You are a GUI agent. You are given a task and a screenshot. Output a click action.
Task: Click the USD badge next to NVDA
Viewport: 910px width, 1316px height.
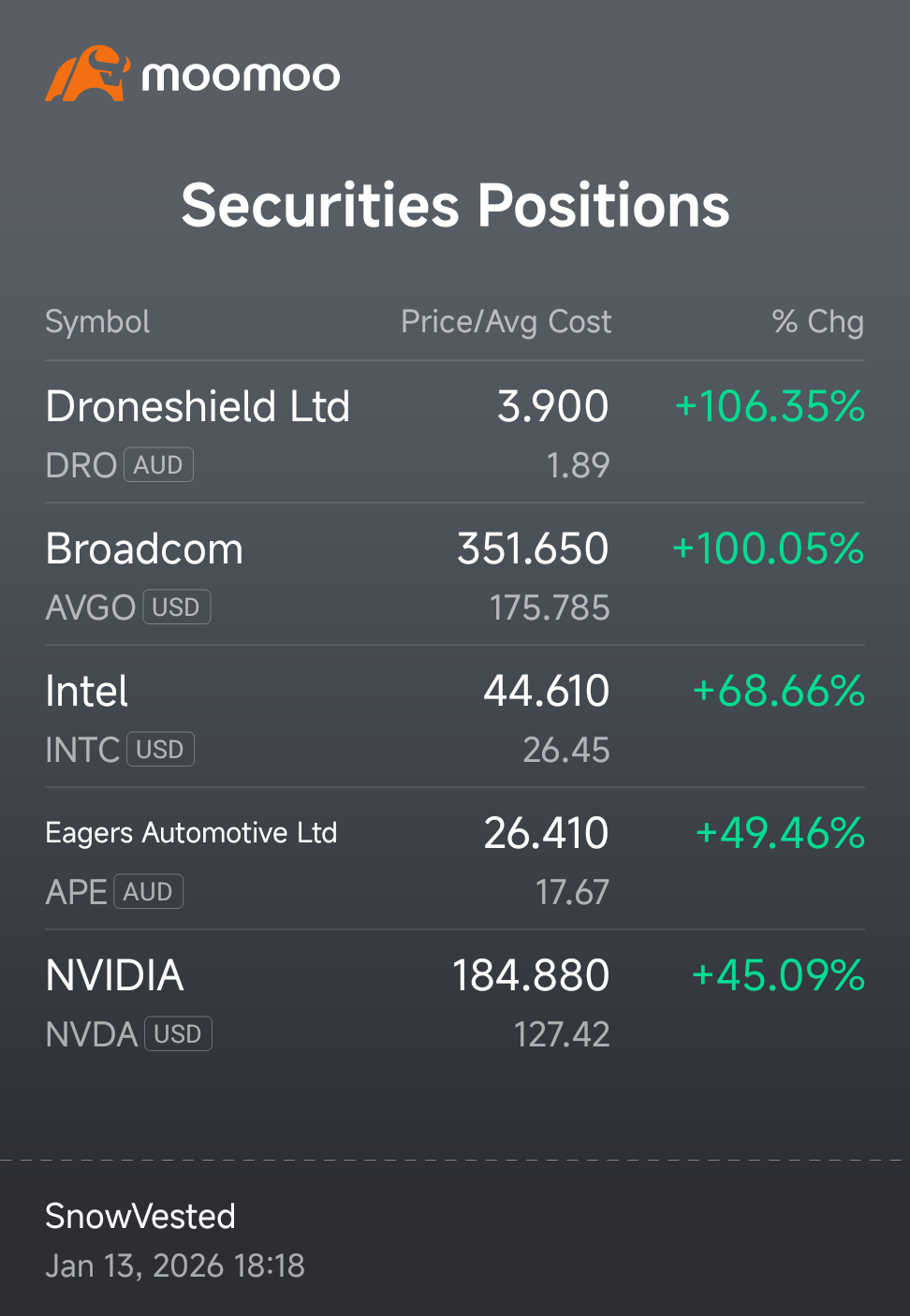[x=178, y=1034]
